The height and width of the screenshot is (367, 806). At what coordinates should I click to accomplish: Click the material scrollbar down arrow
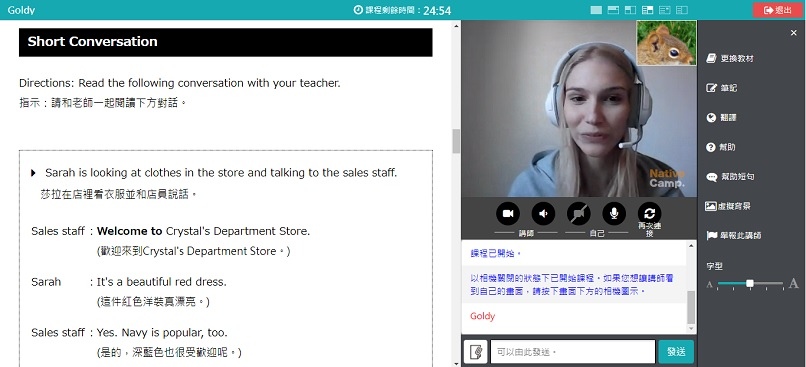[x=456, y=363]
